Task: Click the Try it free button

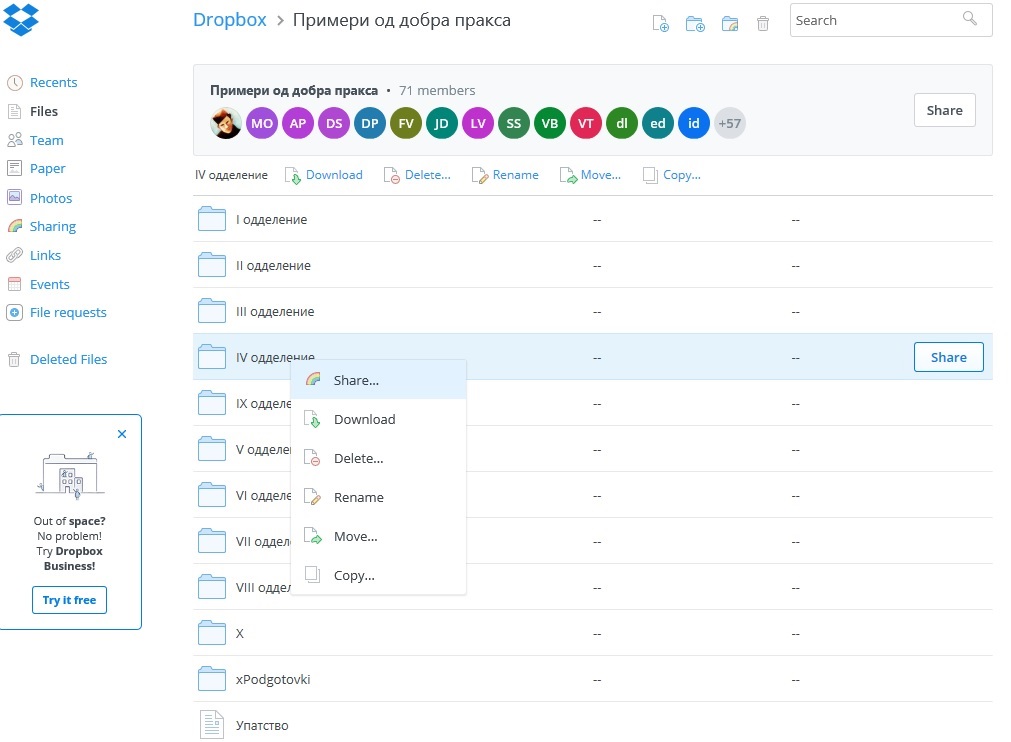Action: pyautogui.click(x=70, y=600)
